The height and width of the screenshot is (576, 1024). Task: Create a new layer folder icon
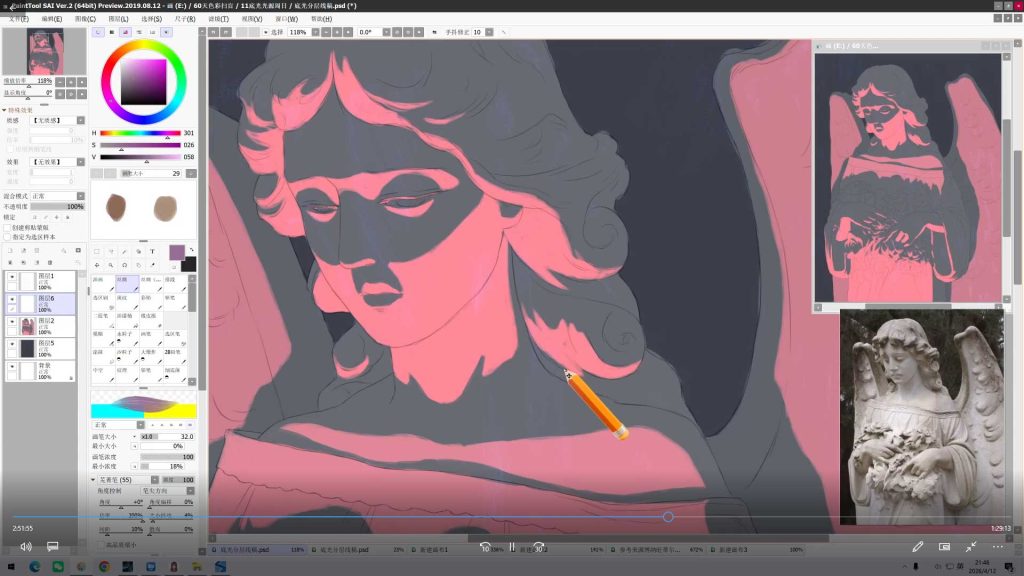(x=37, y=251)
